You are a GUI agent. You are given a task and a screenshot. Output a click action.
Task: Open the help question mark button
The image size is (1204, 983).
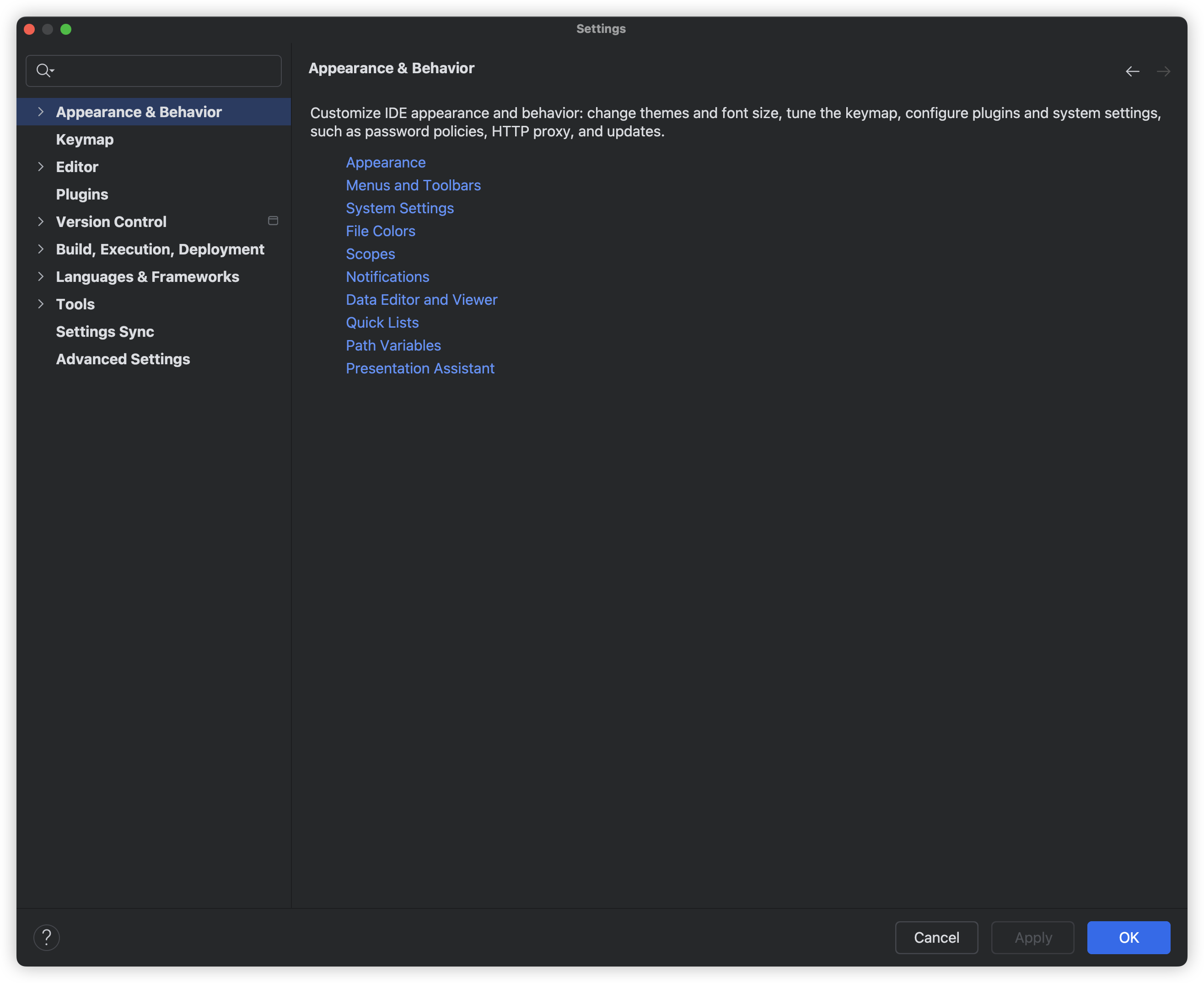pos(46,937)
